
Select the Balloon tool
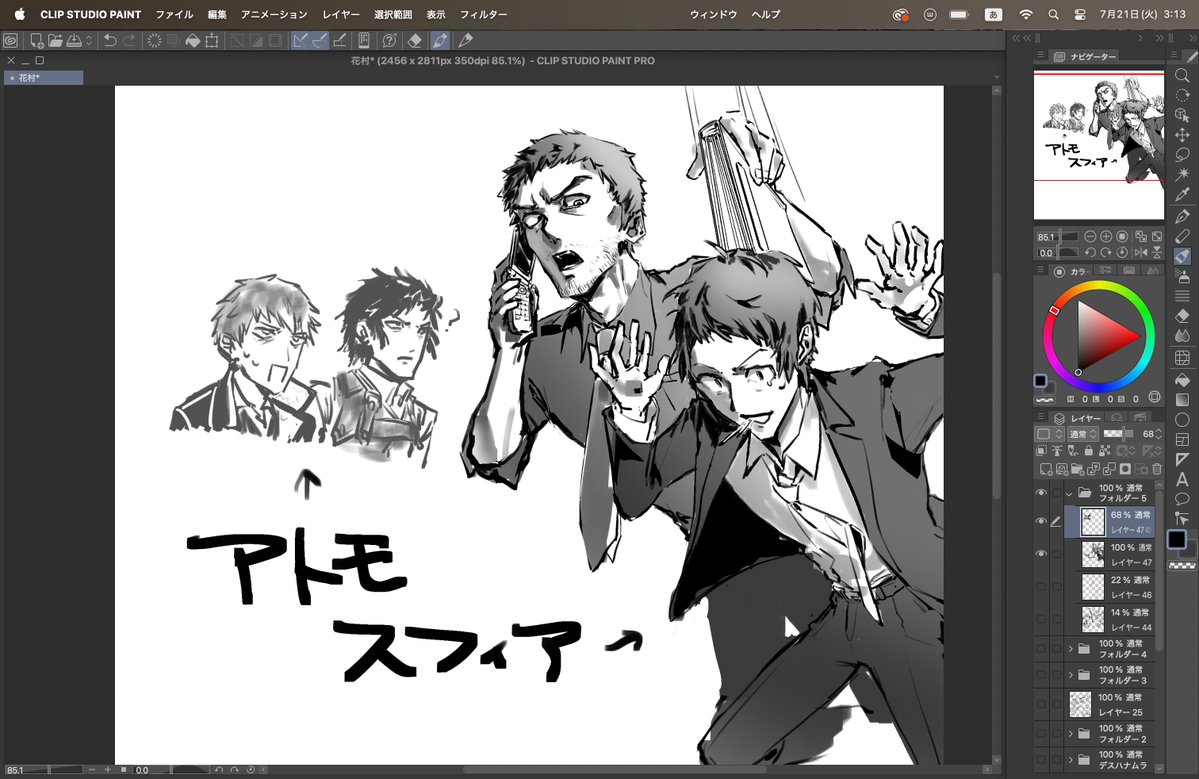click(1182, 499)
